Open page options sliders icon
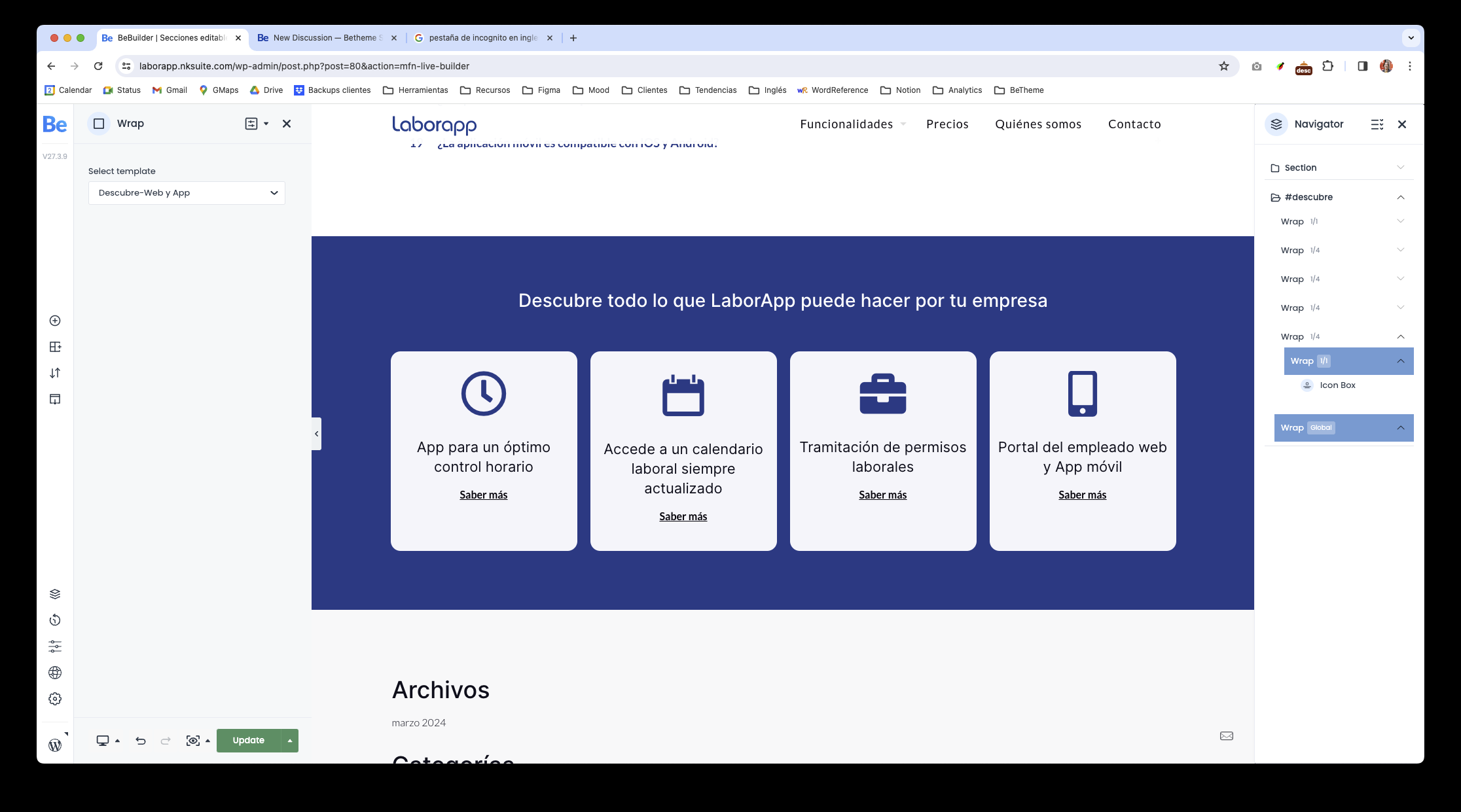The image size is (1461, 812). click(x=55, y=646)
